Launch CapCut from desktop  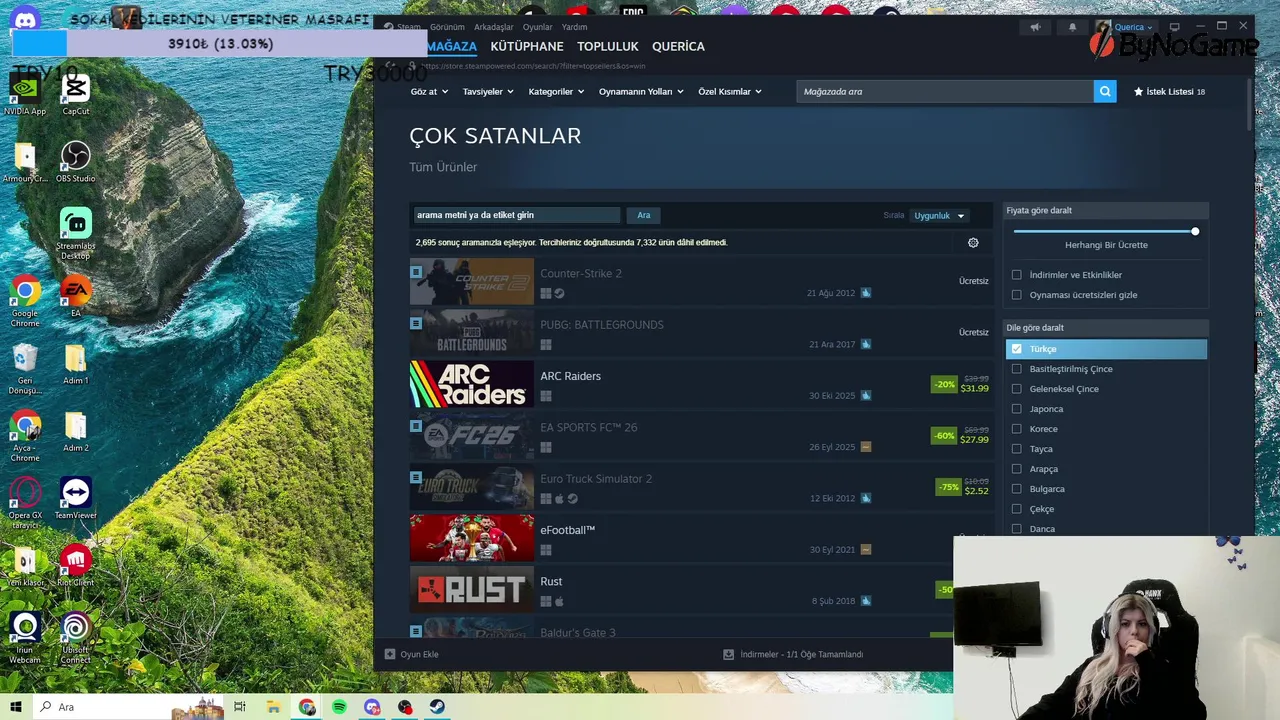[76, 95]
